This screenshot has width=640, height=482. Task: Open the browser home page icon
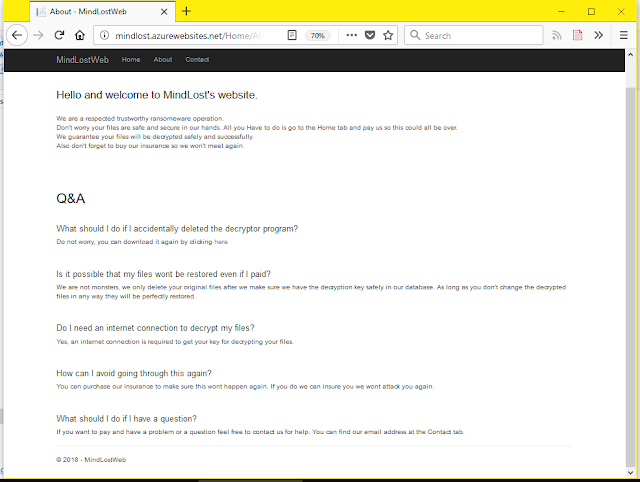click(x=80, y=36)
